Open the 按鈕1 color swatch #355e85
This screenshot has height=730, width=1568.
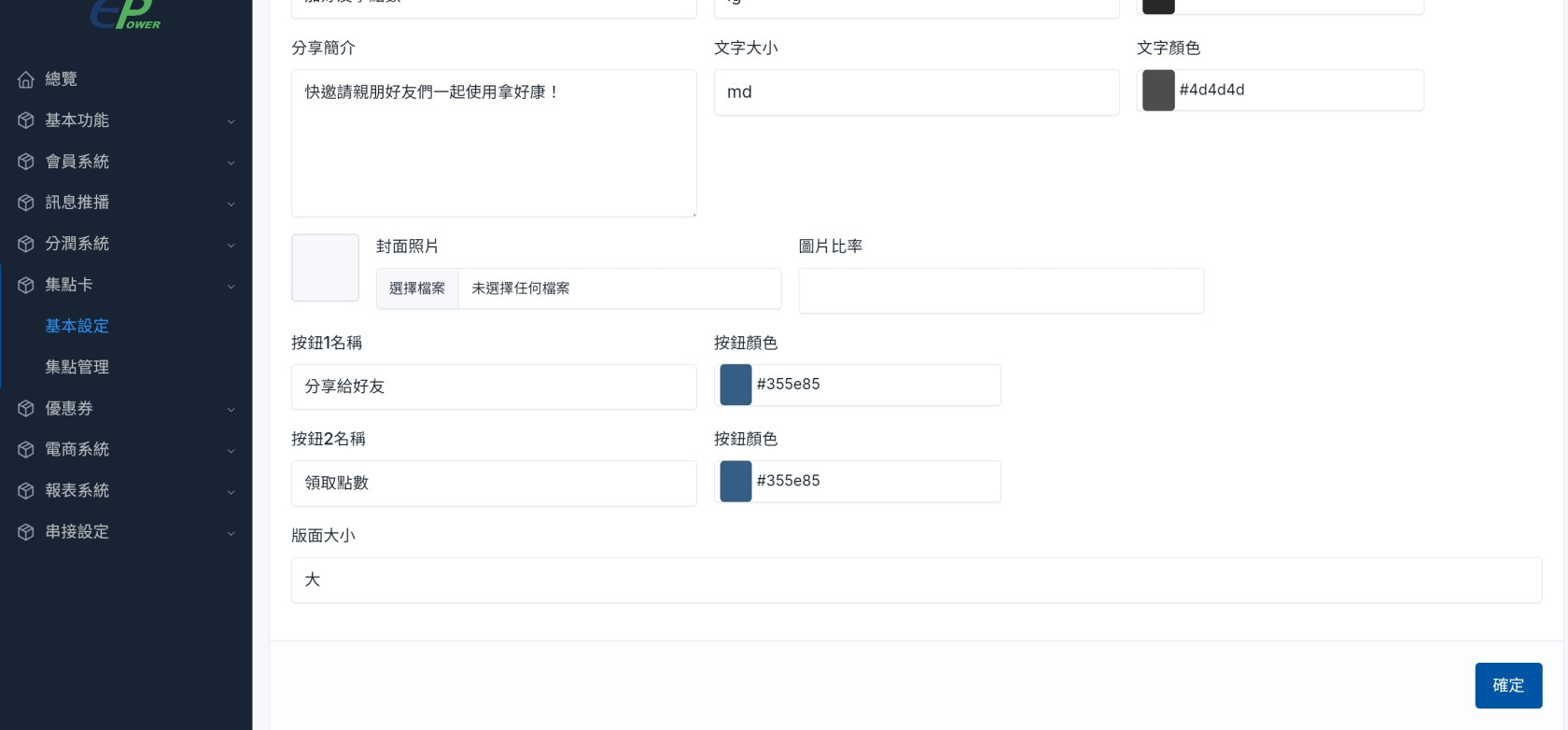[x=735, y=385]
